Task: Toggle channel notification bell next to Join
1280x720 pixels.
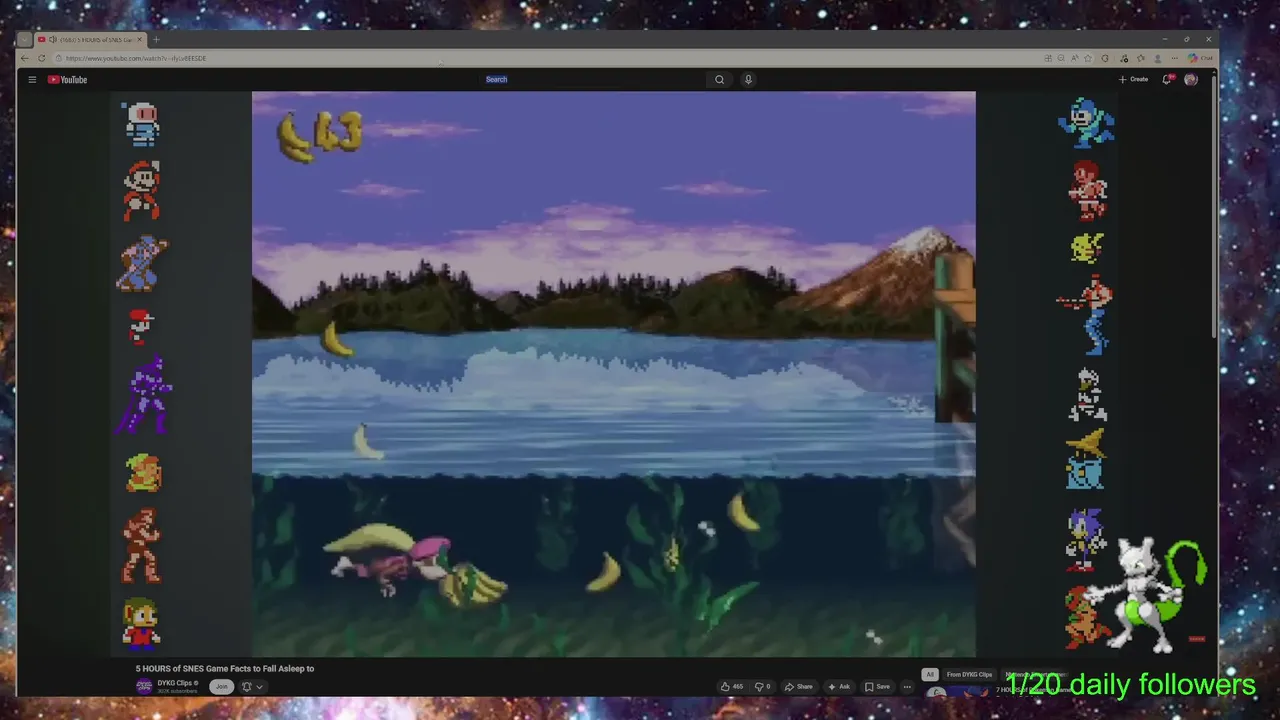Action: coord(246,686)
